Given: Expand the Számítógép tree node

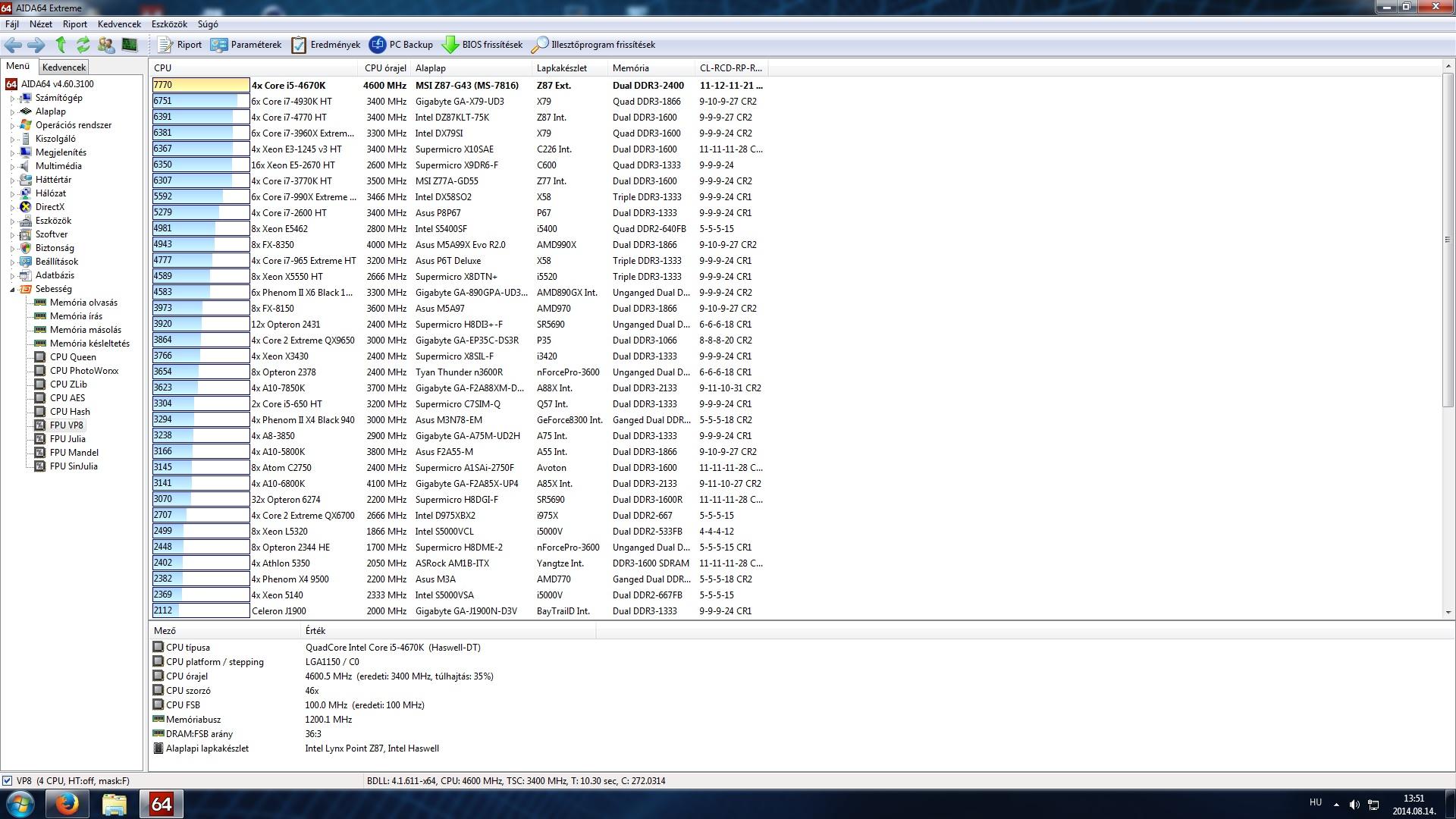Looking at the screenshot, I should point(12,99).
